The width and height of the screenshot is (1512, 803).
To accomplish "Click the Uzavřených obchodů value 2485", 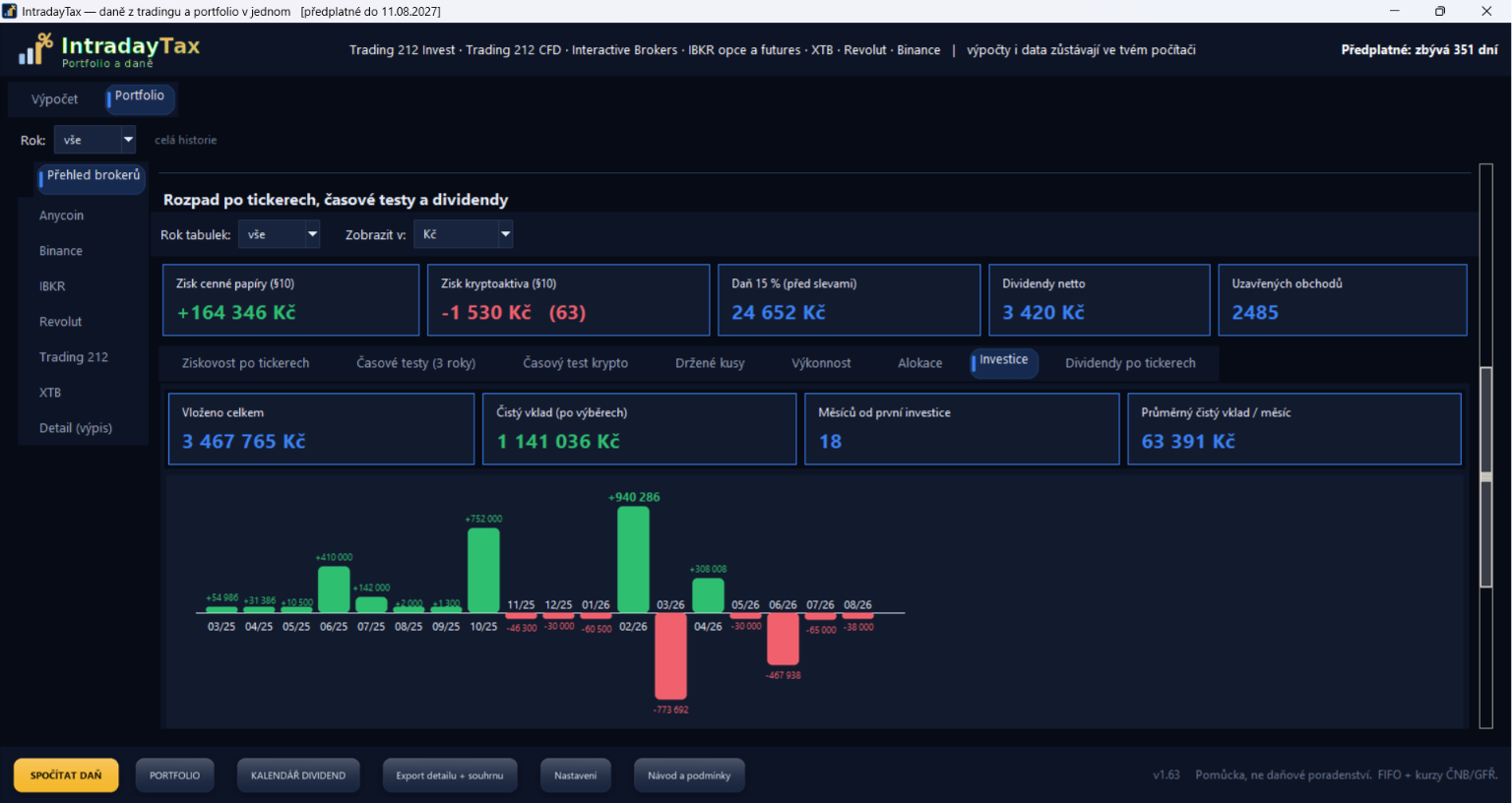I will click(x=1255, y=313).
